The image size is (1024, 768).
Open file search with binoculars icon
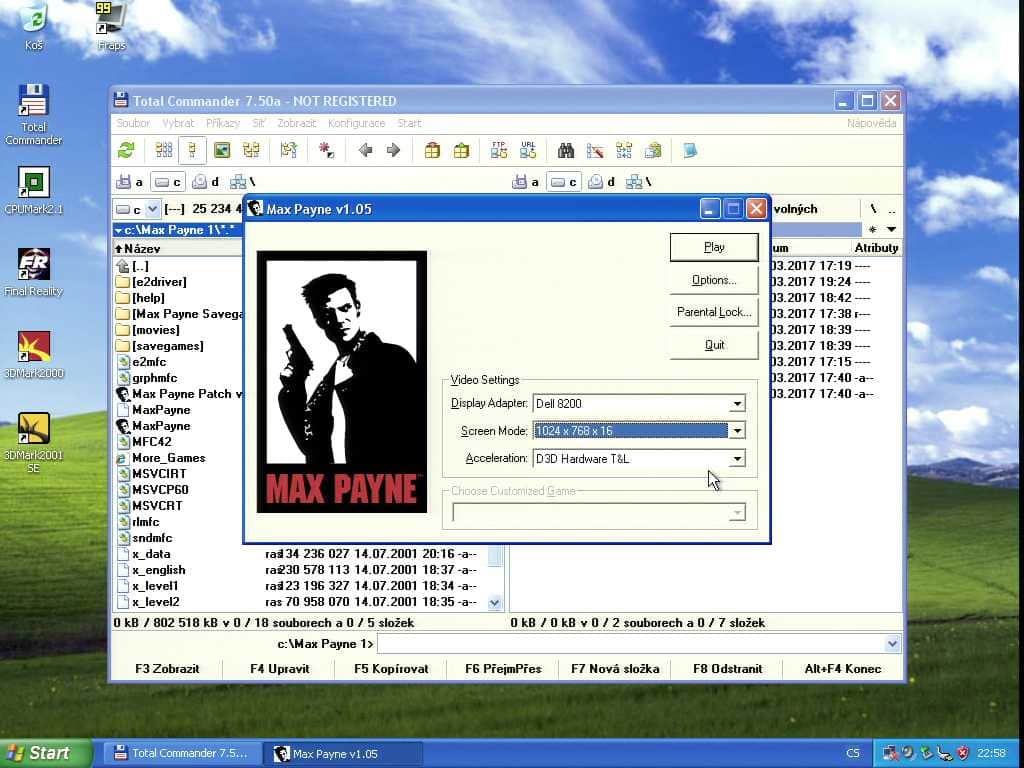pos(566,151)
